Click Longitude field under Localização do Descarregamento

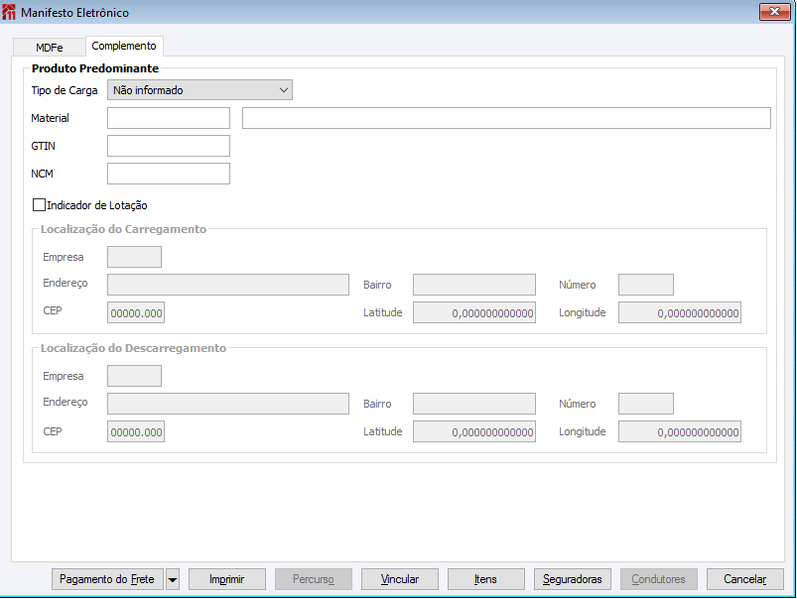click(x=680, y=432)
